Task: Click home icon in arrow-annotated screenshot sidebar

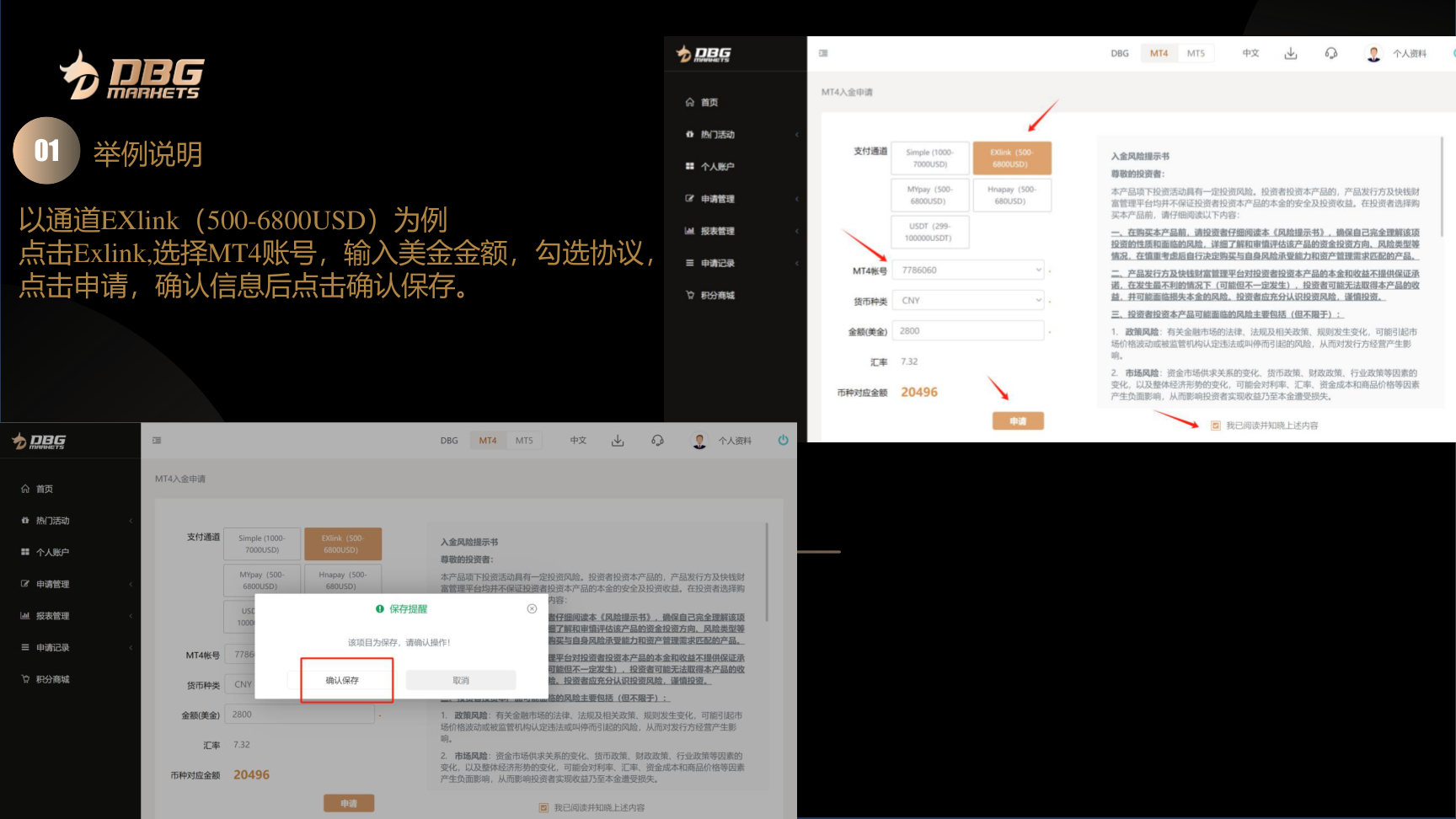Action: pyautogui.click(x=690, y=102)
